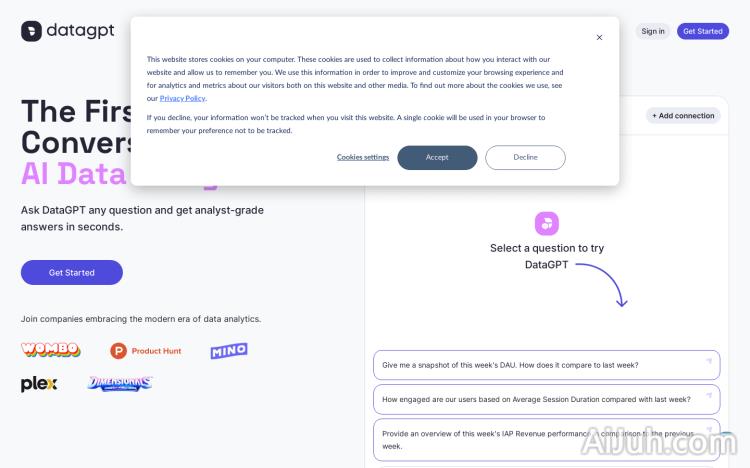
Task: Open the Privacy Policy link
Action: click(x=183, y=98)
